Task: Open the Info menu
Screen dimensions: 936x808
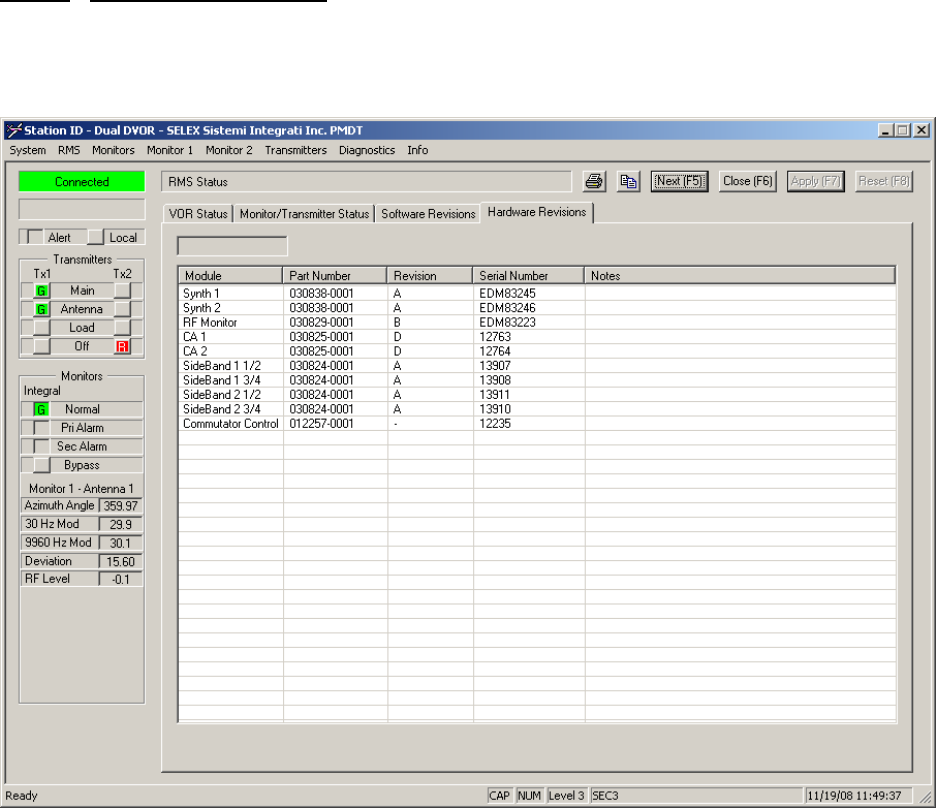Action: [x=417, y=150]
